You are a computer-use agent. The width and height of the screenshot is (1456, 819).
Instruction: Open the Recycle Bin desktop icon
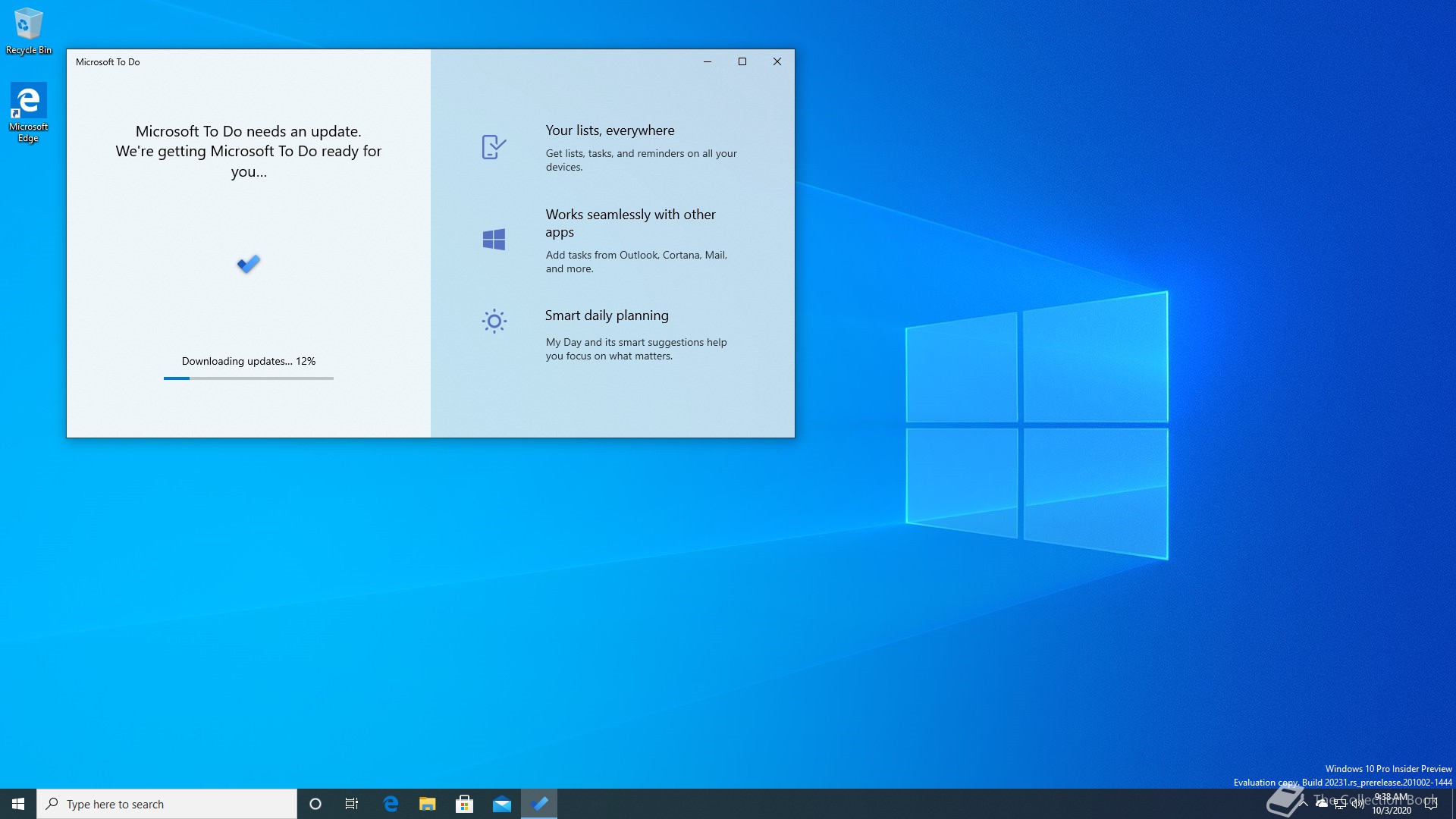click(x=29, y=31)
